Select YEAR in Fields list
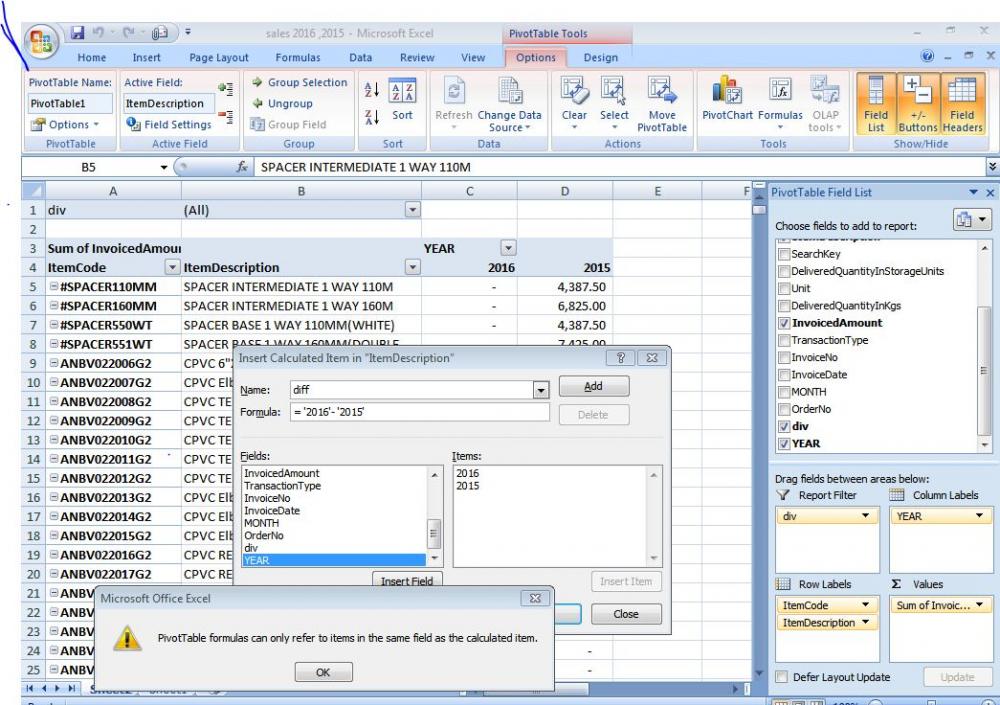The width and height of the screenshot is (1000, 705). pyautogui.click(x=334, y=560)
